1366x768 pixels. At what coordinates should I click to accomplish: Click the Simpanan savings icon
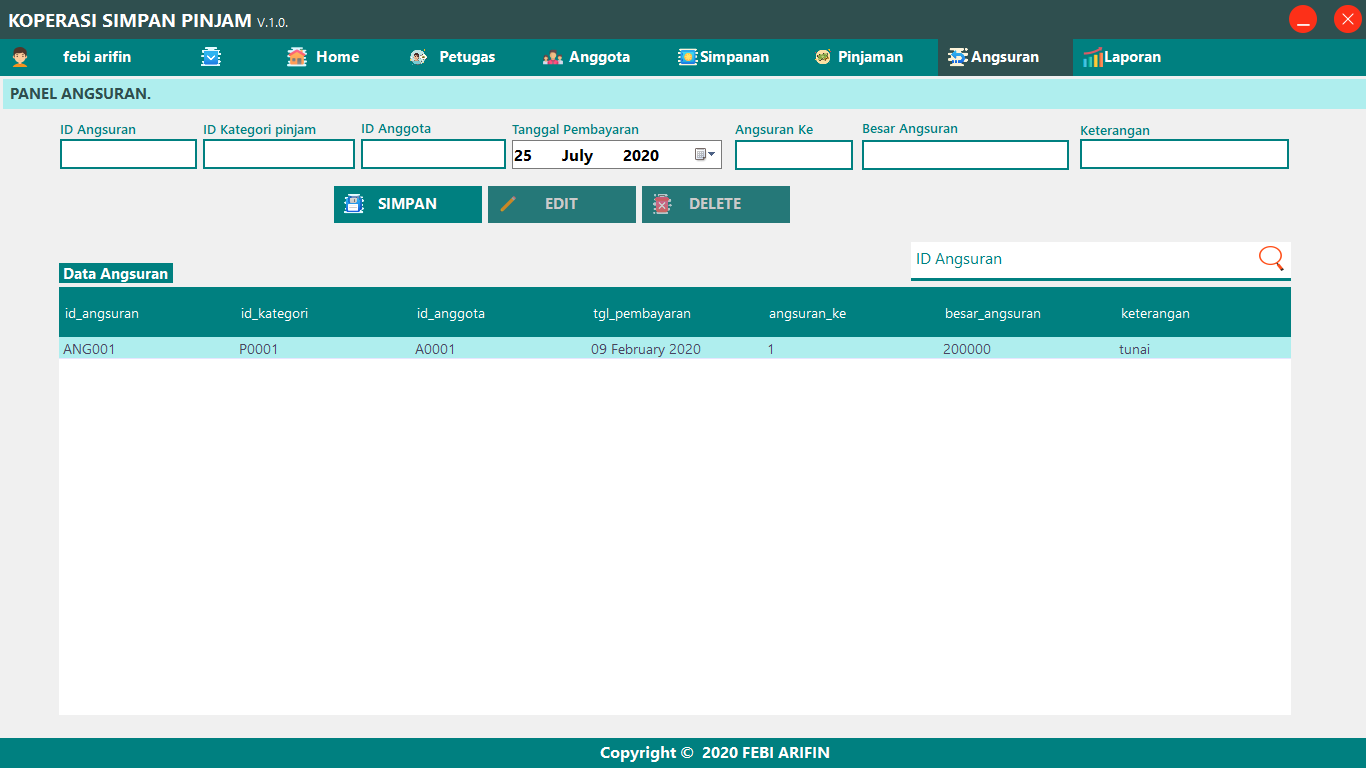[688, 57]
